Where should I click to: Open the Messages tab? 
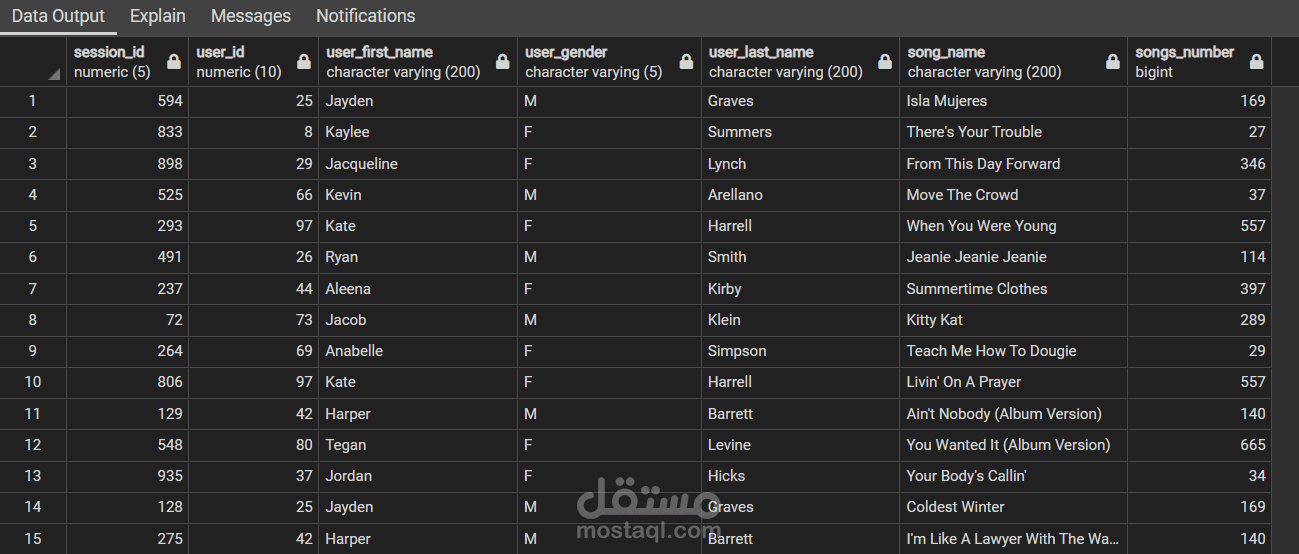(251, 16)
